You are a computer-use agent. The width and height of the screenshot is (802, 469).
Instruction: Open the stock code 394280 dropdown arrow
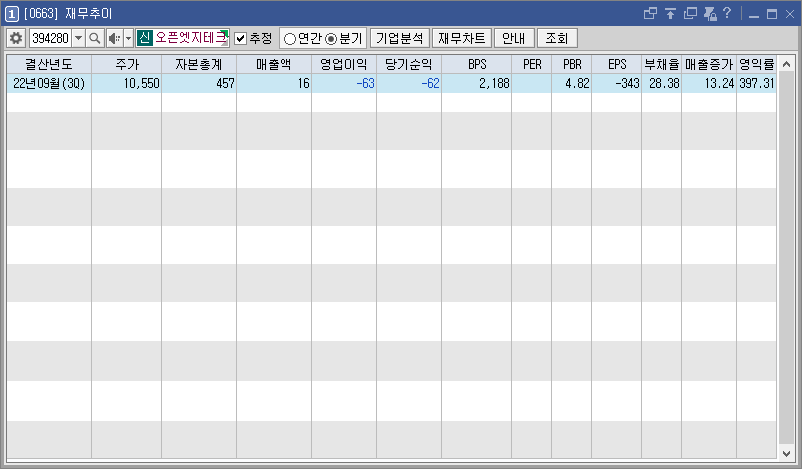pos(78,38)
